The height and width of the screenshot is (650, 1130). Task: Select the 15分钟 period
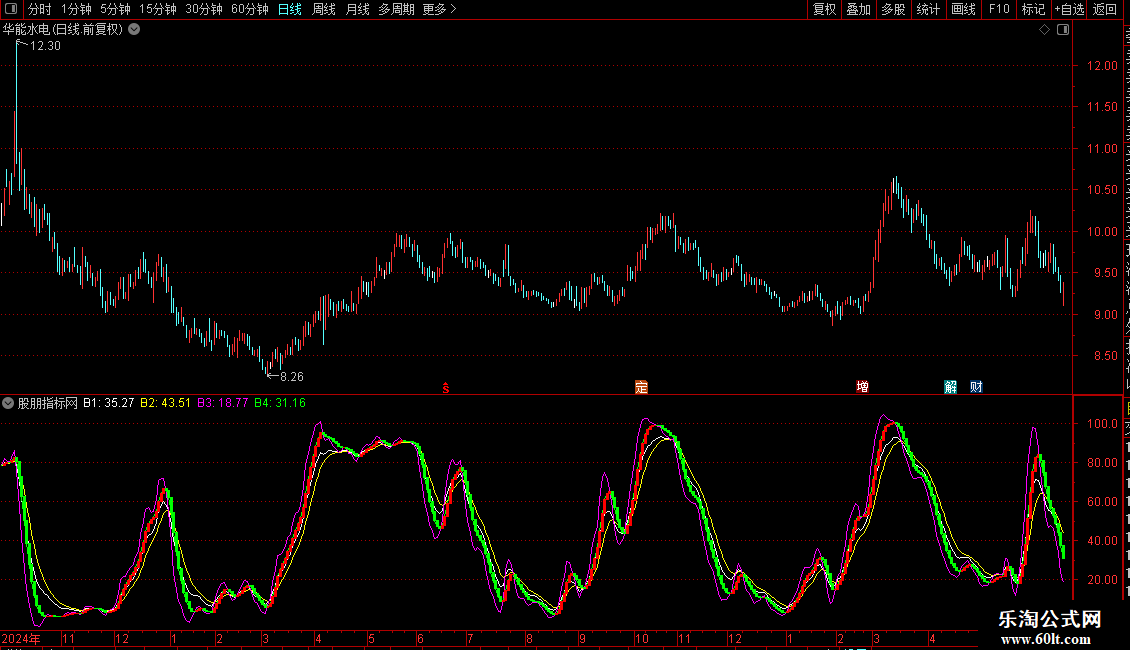tap(158, 9)
